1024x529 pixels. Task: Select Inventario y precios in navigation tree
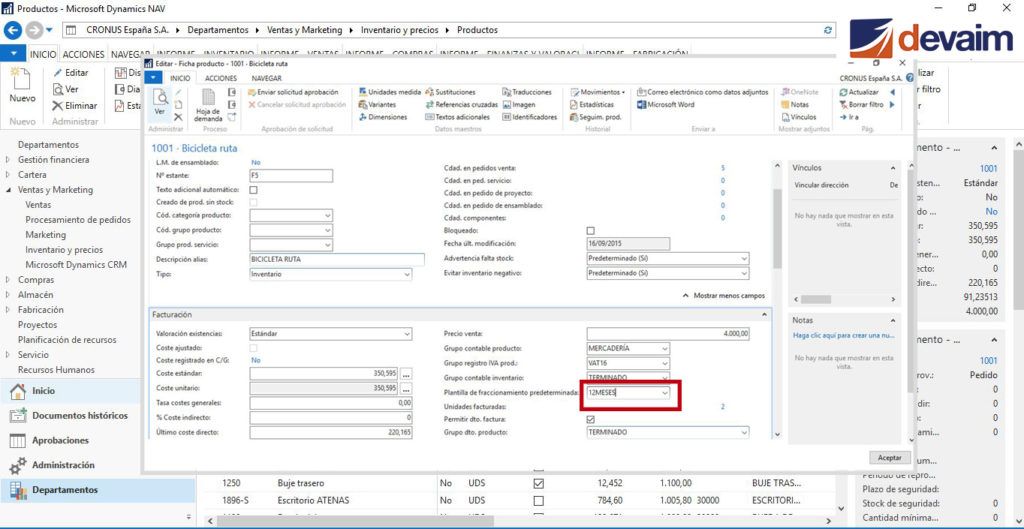63,249
